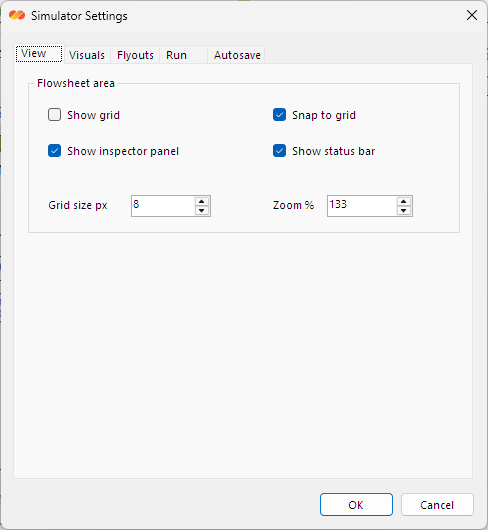Image resolution: width=488 pixels, height=530 pixels.
Task: Decrease Zoom % with down arrow
Action: click(404, 211)
